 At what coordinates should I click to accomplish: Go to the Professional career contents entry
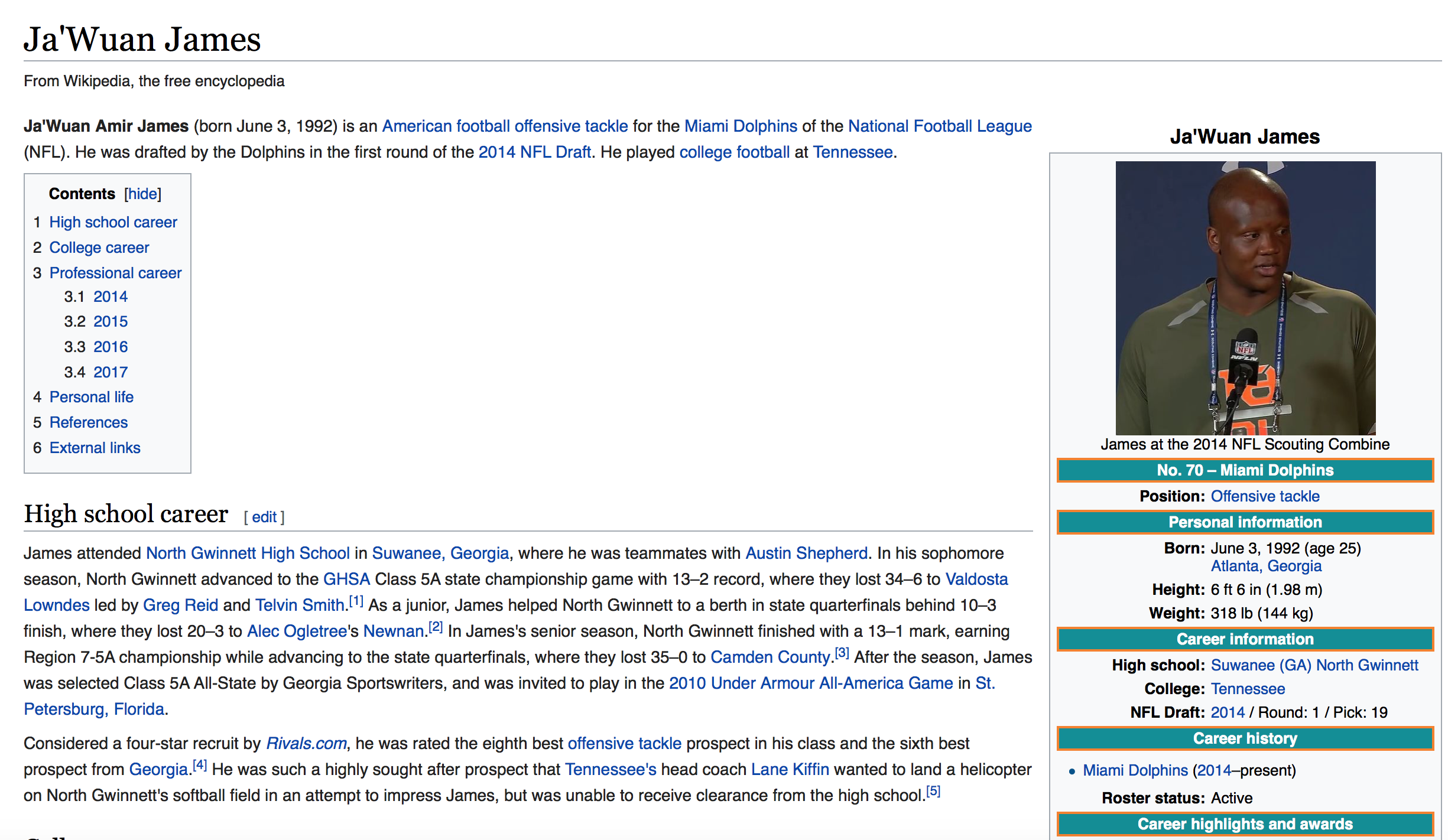coord(115,273)
